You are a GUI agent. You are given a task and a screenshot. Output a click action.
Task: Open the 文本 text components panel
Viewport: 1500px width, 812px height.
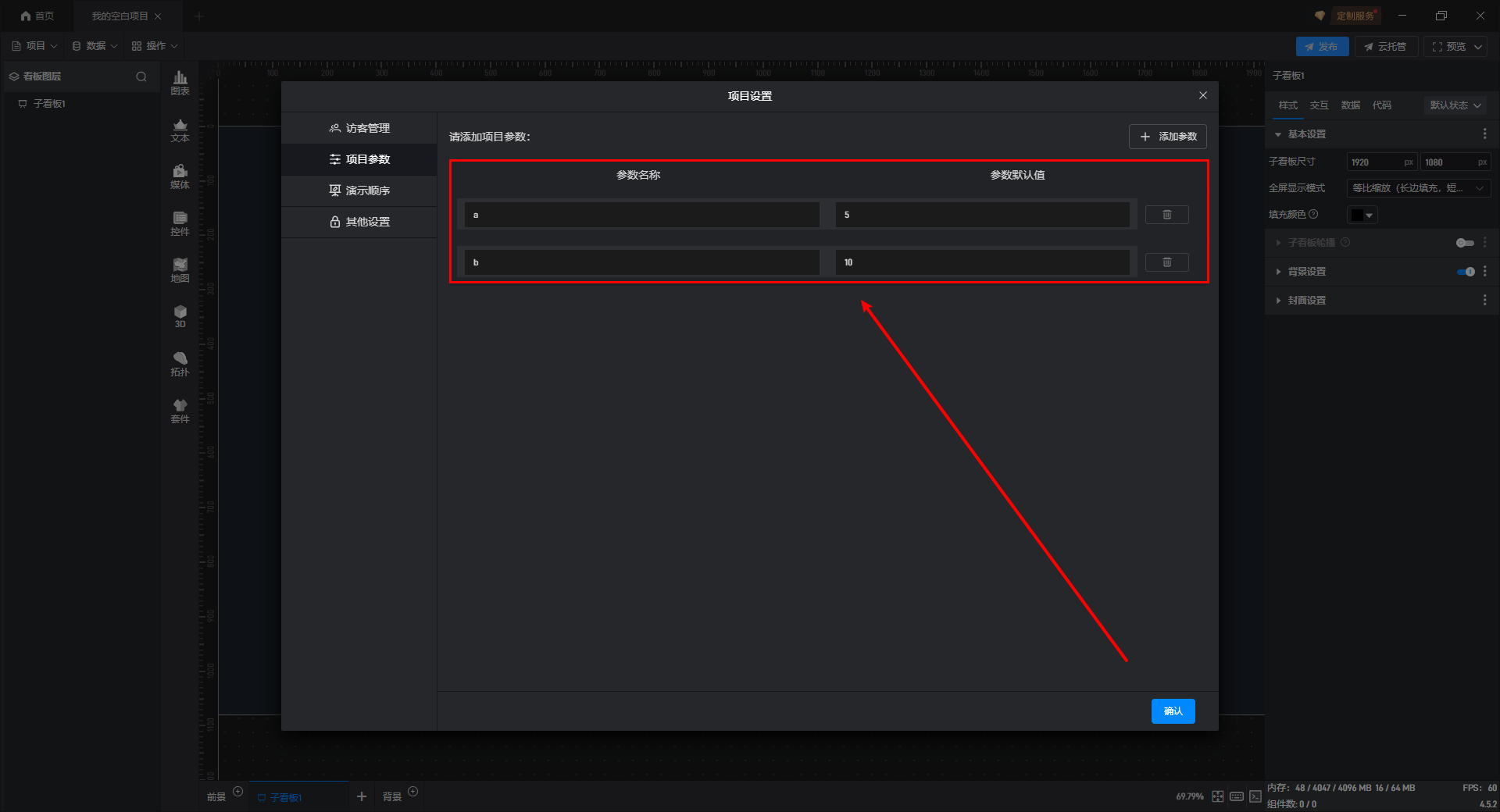pos(180,130)
